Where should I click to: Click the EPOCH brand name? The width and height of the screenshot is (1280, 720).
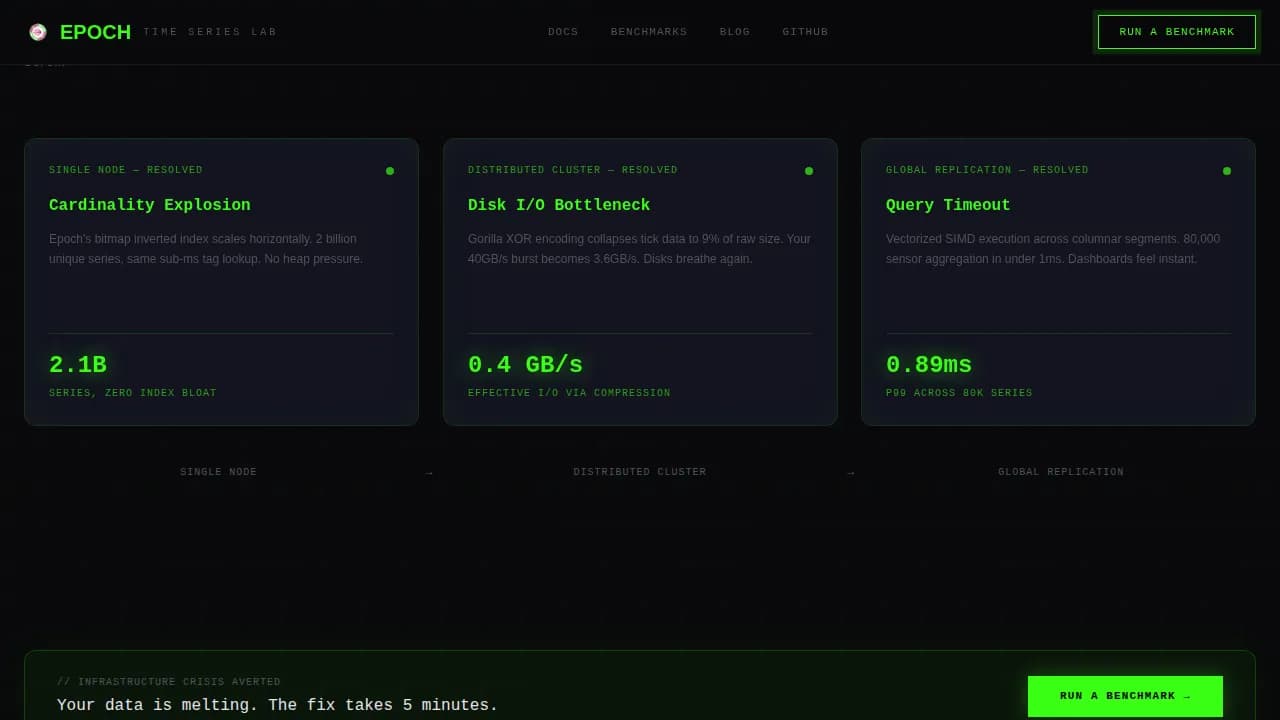tap(95, 32)
